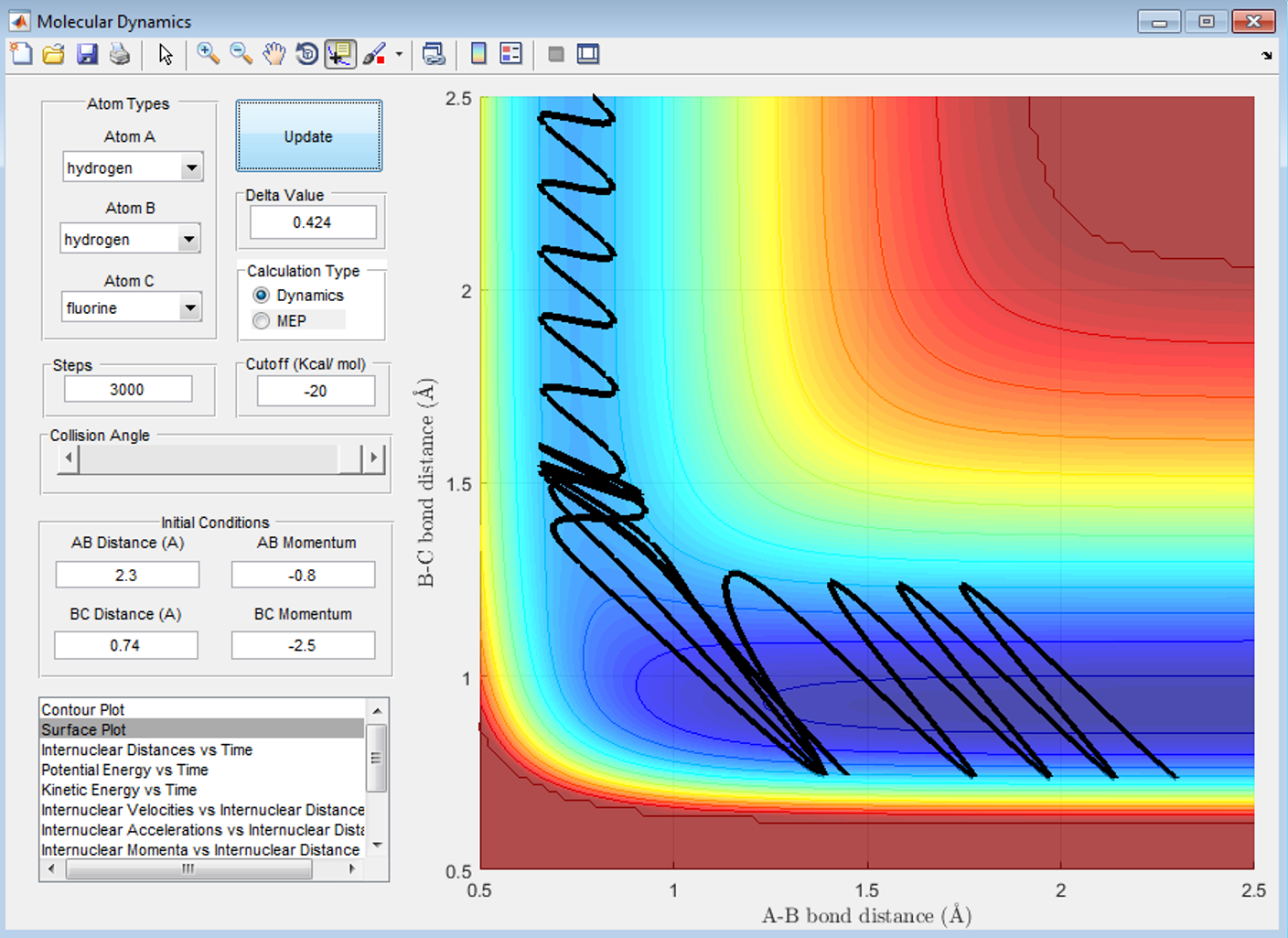The width and height of the screenshot is (1288, 938).
Task: Save the figure with the floppy disk icon
Action: pos(87,55)
